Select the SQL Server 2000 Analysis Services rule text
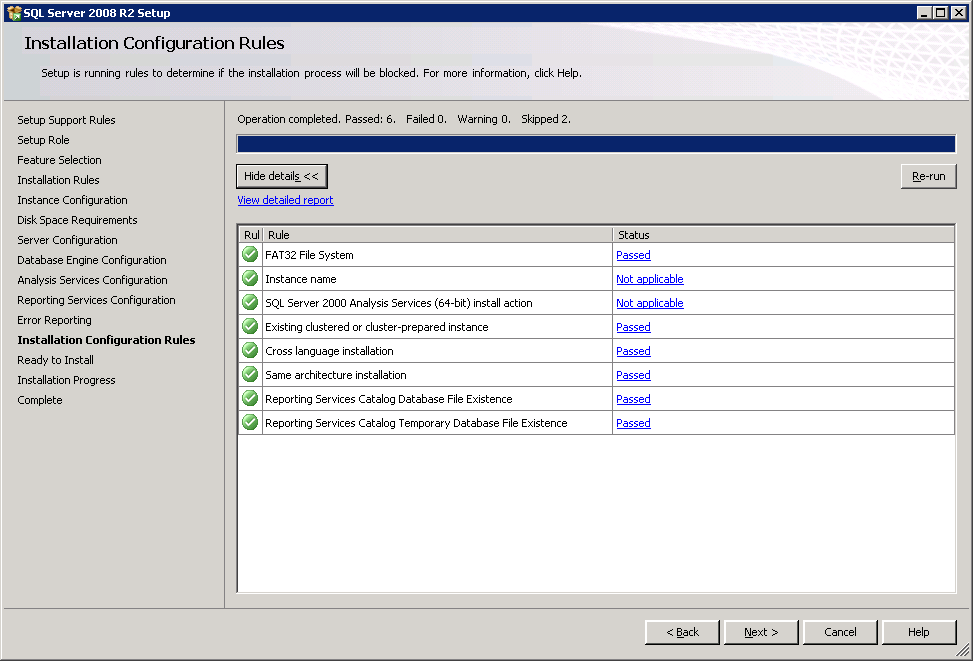This screenshot has width=973, height=661. (399, 303)
